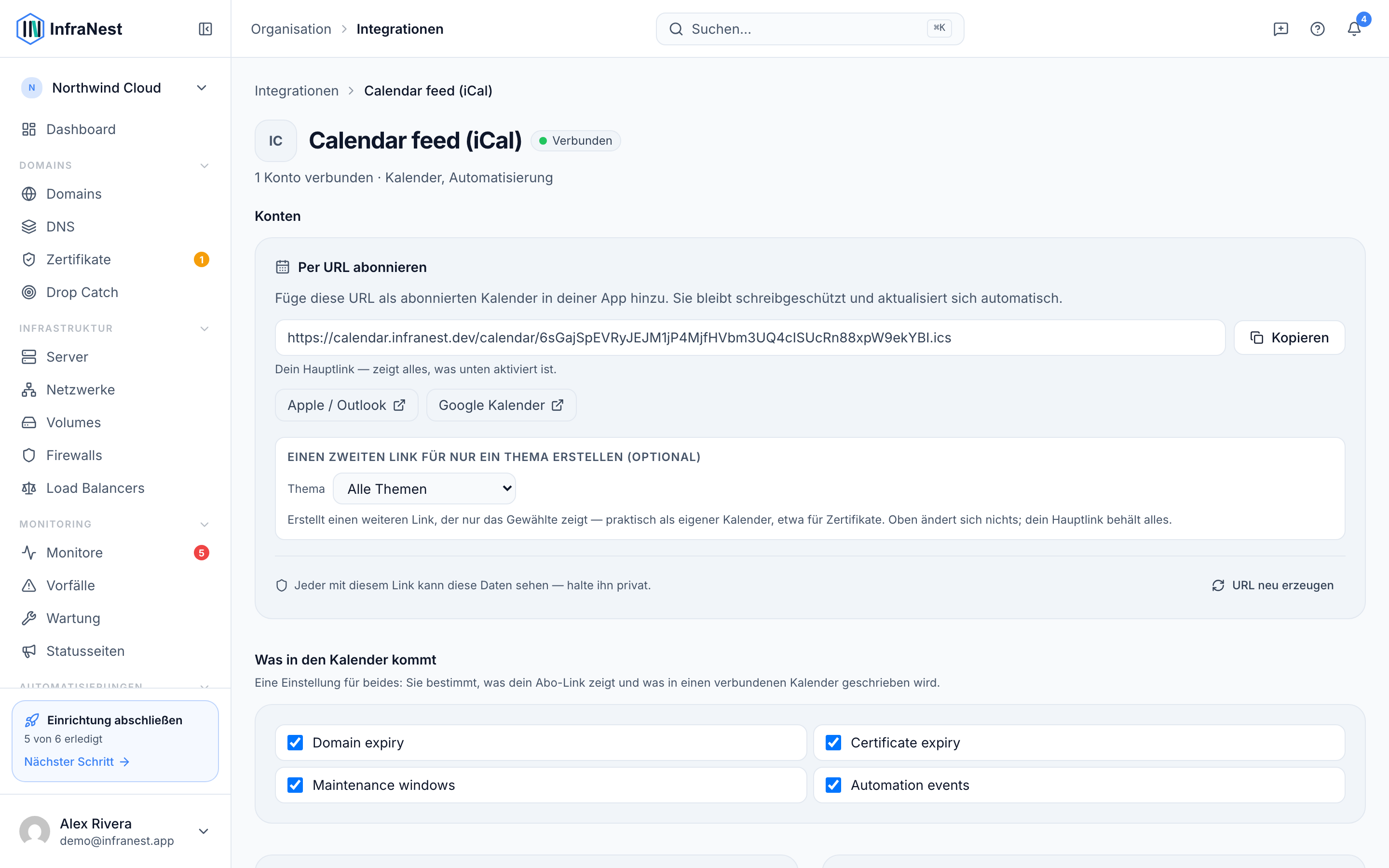The height and width of the screenshot is (868, 1389).
Task: Click the Dashboard grid icon
Action: point(29,129)
